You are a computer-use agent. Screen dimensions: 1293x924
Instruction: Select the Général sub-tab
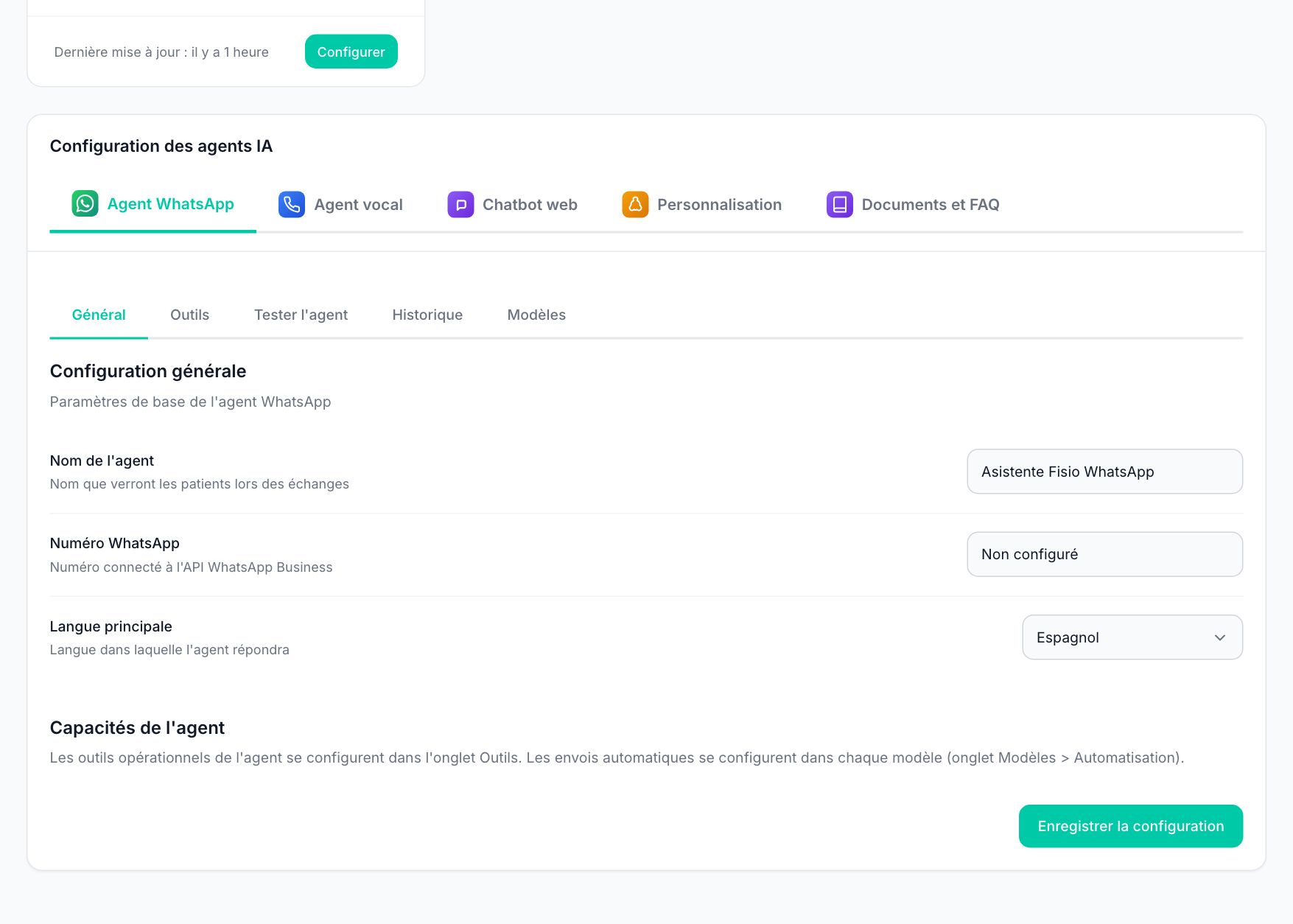pyautogui.click(x=99, y=315)
